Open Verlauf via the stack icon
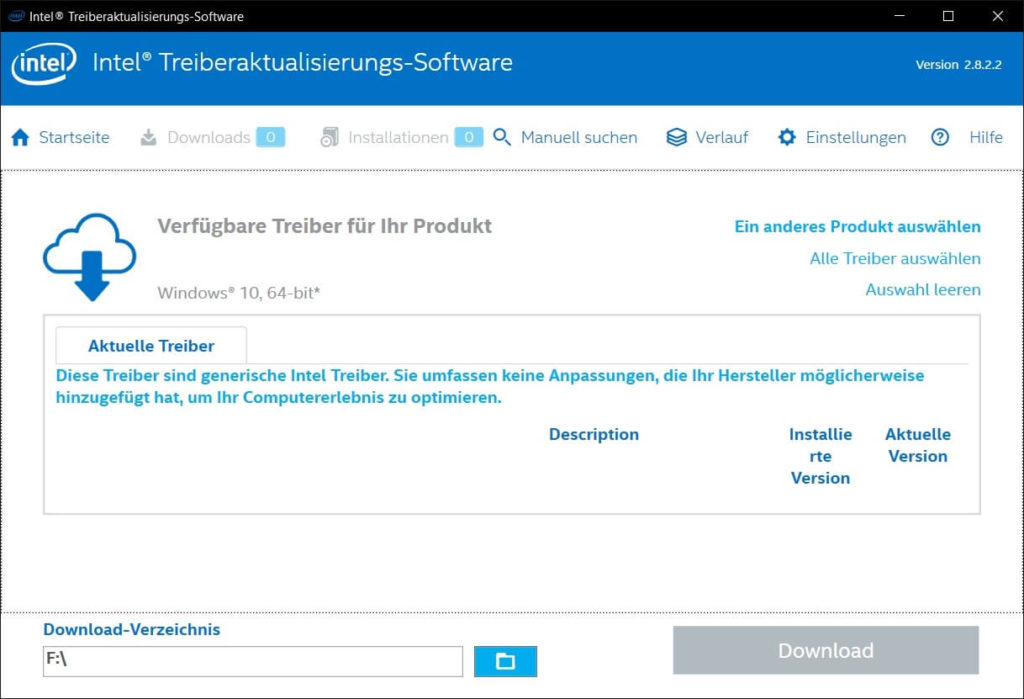1024x699 pixels. (677, 138)
